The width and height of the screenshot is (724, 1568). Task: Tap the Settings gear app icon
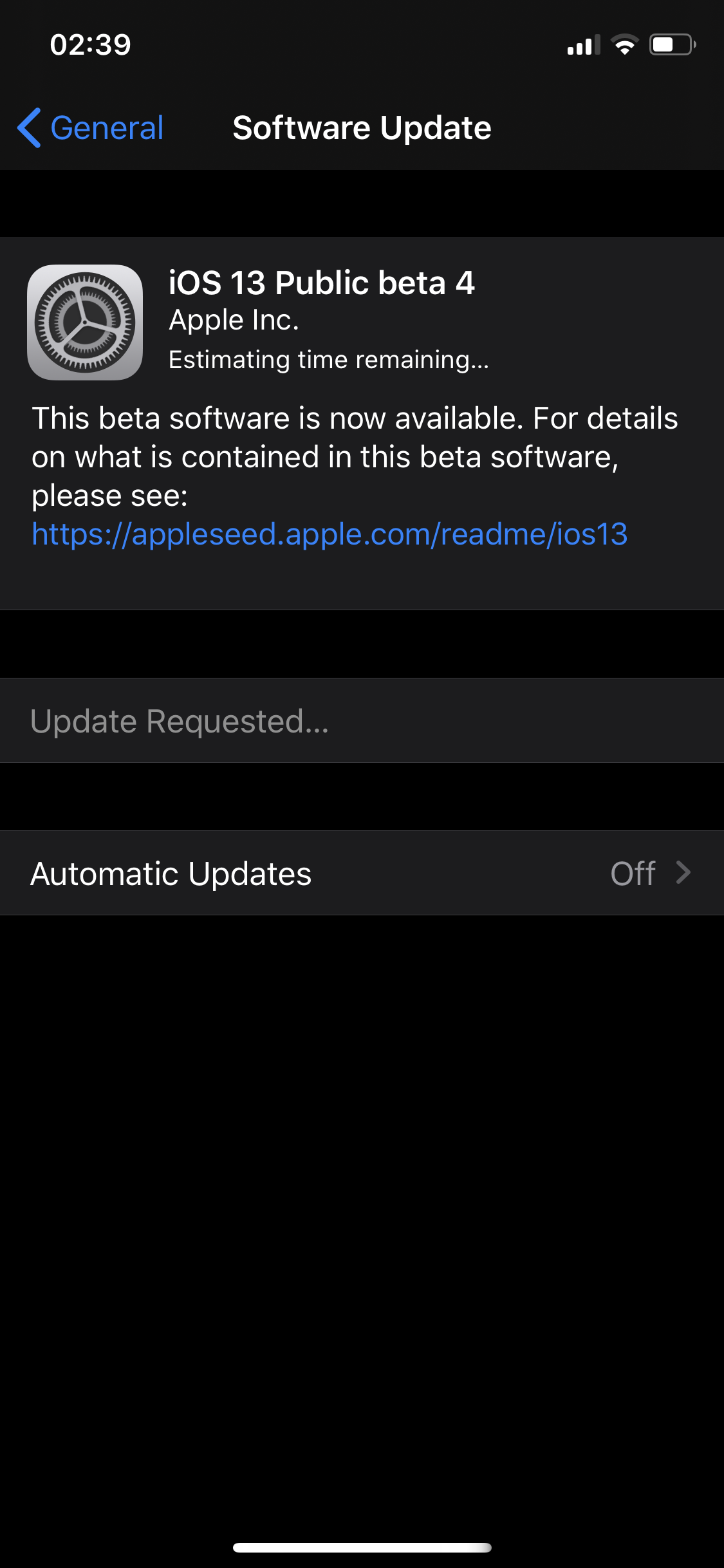tap(85, 322)
